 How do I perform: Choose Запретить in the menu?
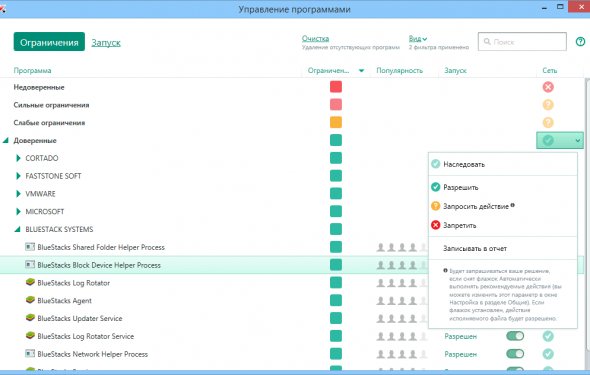coord(503,225)
